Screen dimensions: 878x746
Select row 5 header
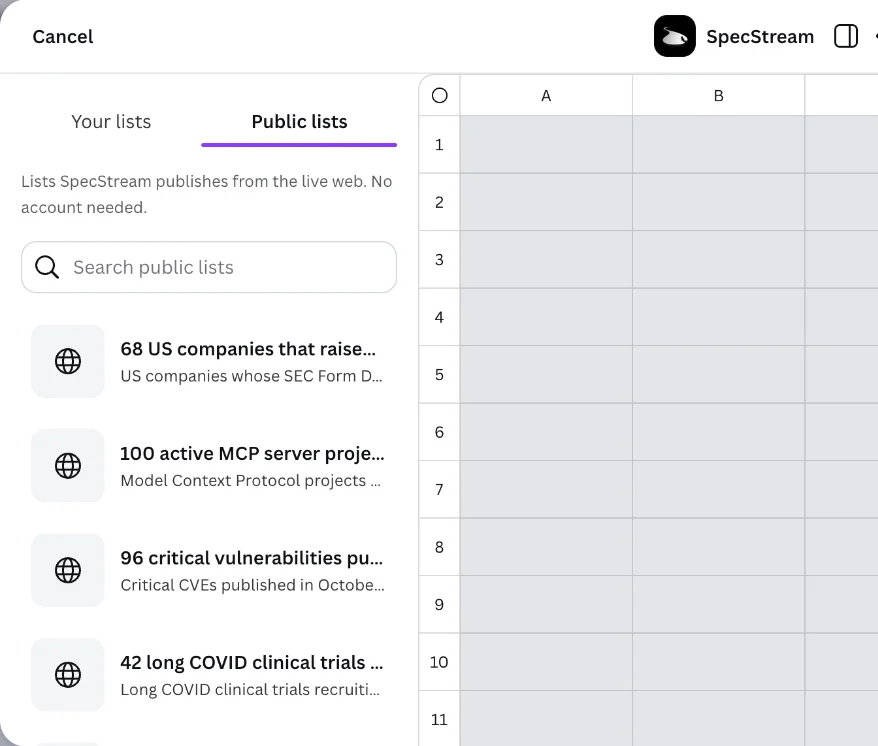440,375
